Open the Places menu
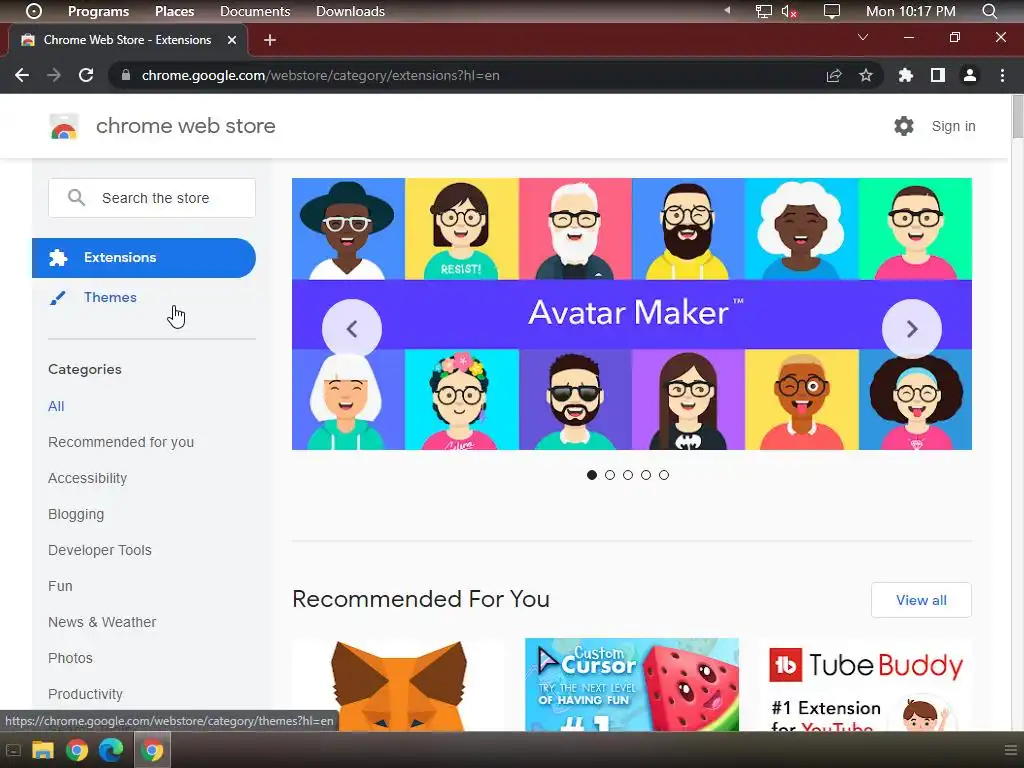The height and width of the screenshot is (768, 1024). (174, 11)
